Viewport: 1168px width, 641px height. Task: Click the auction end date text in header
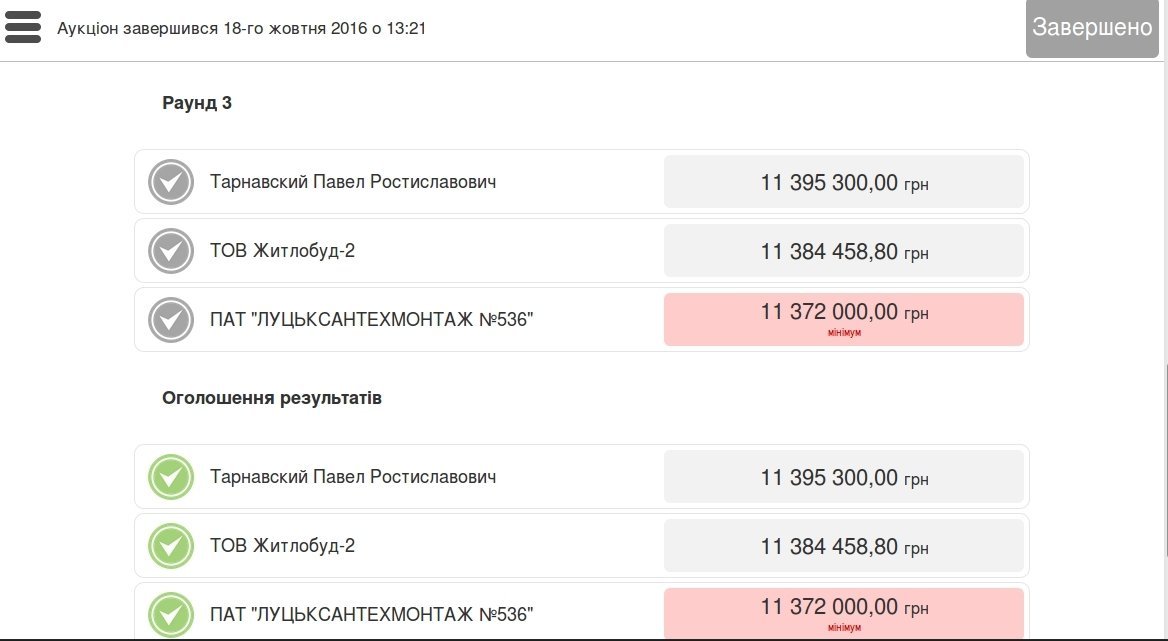242,28
